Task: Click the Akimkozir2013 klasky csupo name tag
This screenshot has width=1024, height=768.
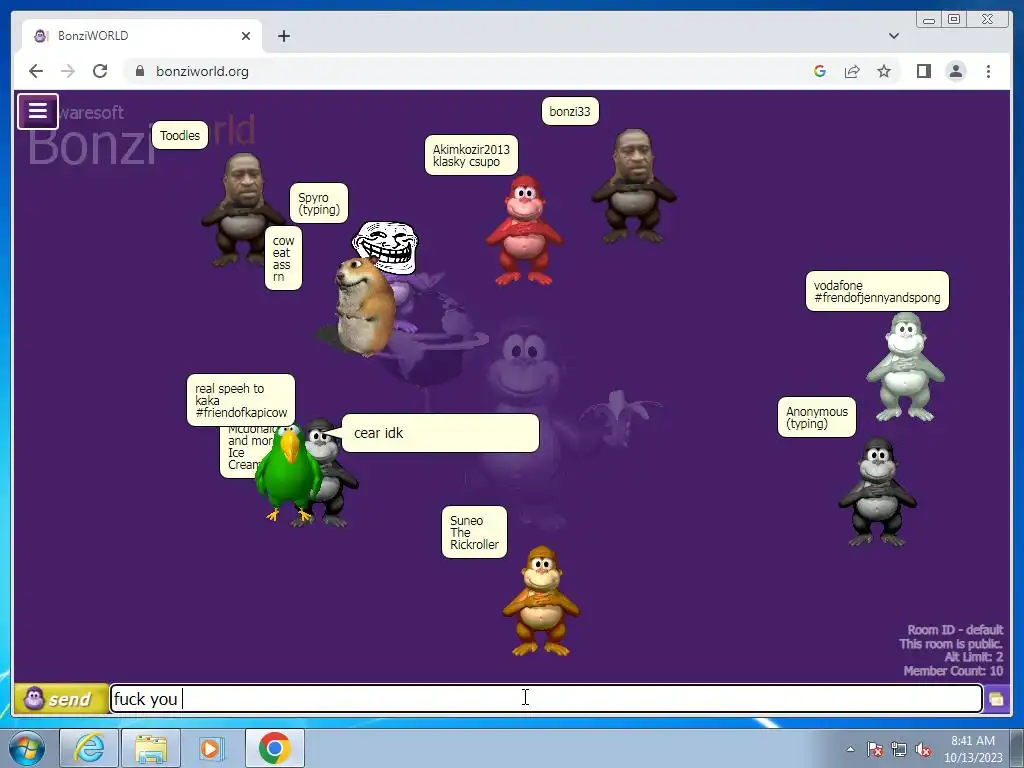Action: click(x=471, y=155)
